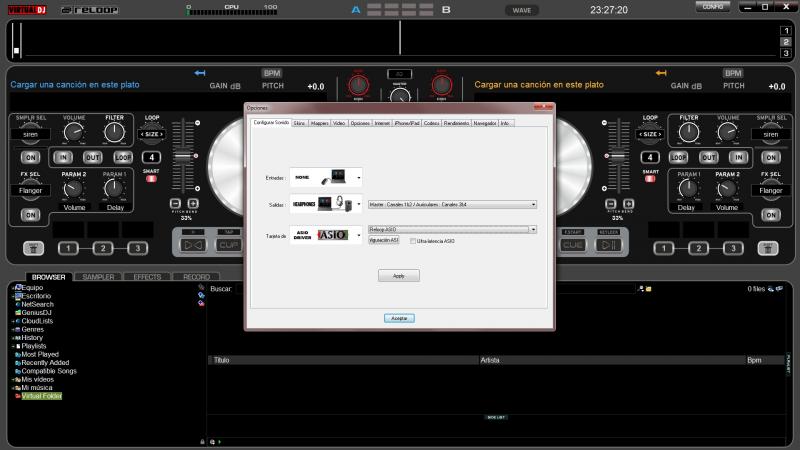
Task: Select waveform view number 3
Action: (786, 53)
